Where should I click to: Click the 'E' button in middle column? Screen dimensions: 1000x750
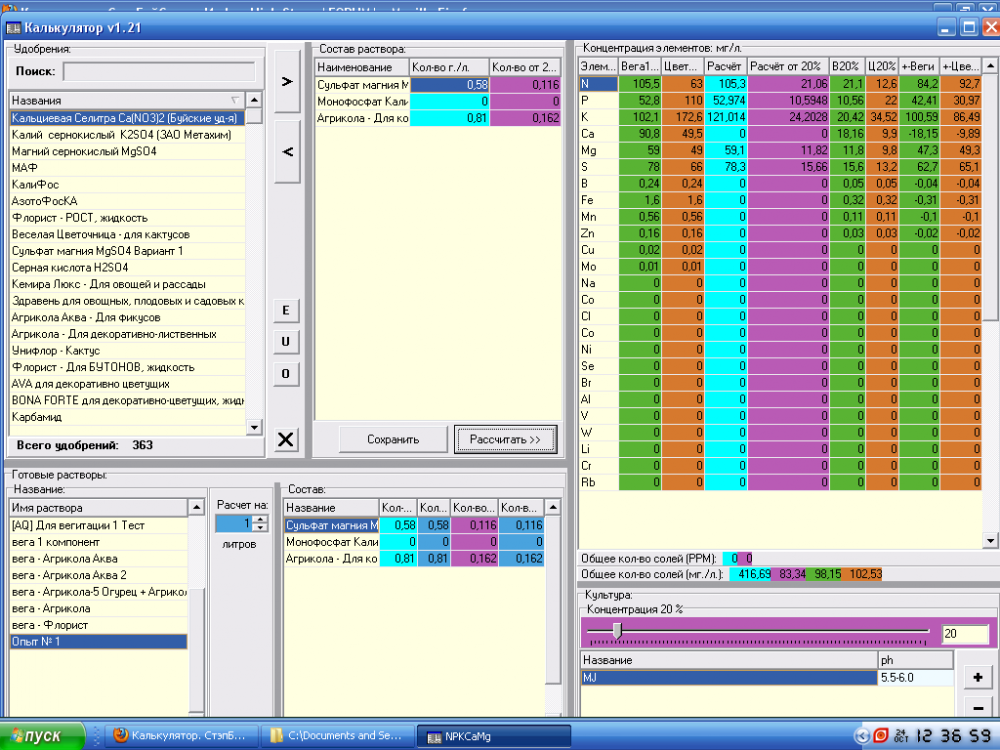point(286,310)
